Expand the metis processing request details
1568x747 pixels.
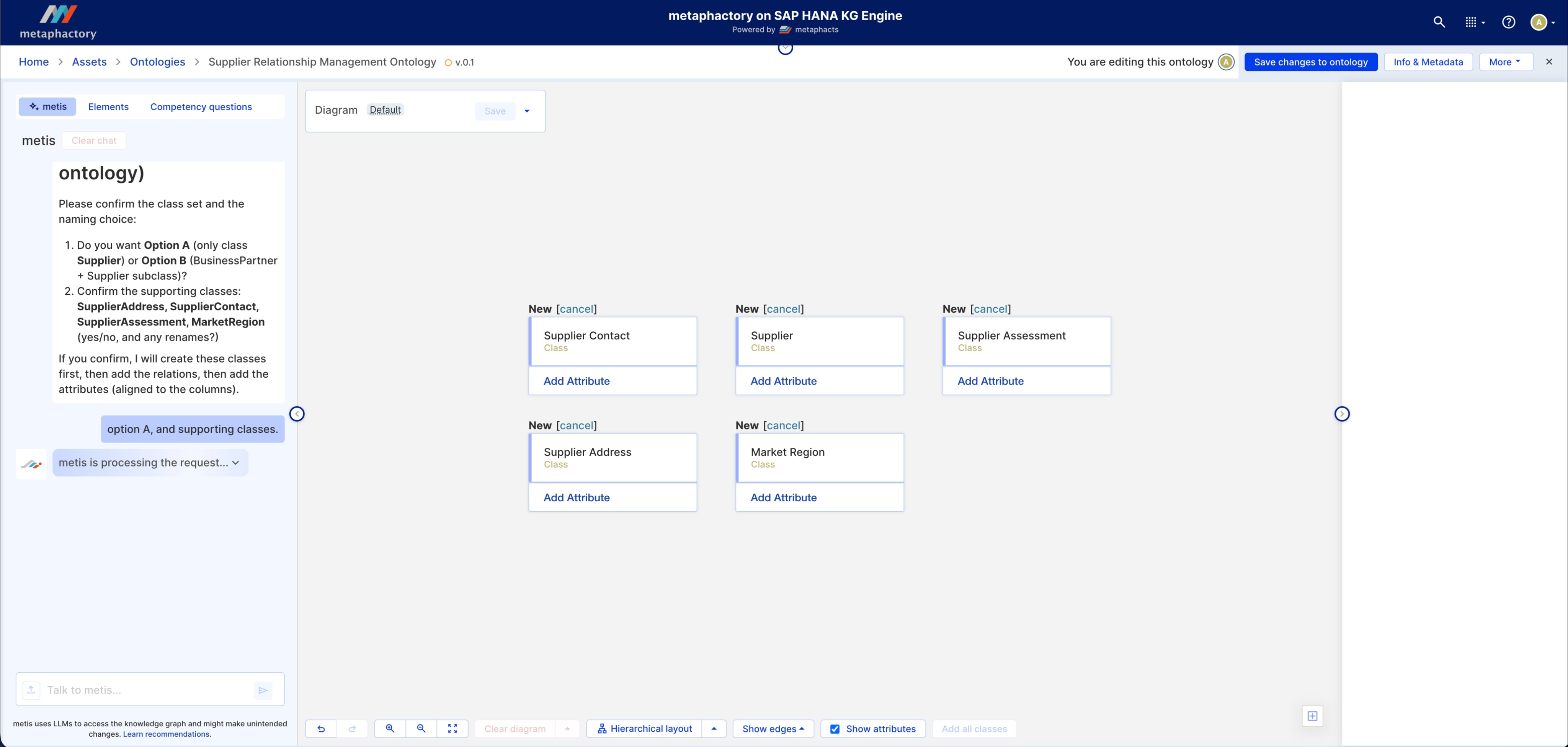(x=235, y=463)
